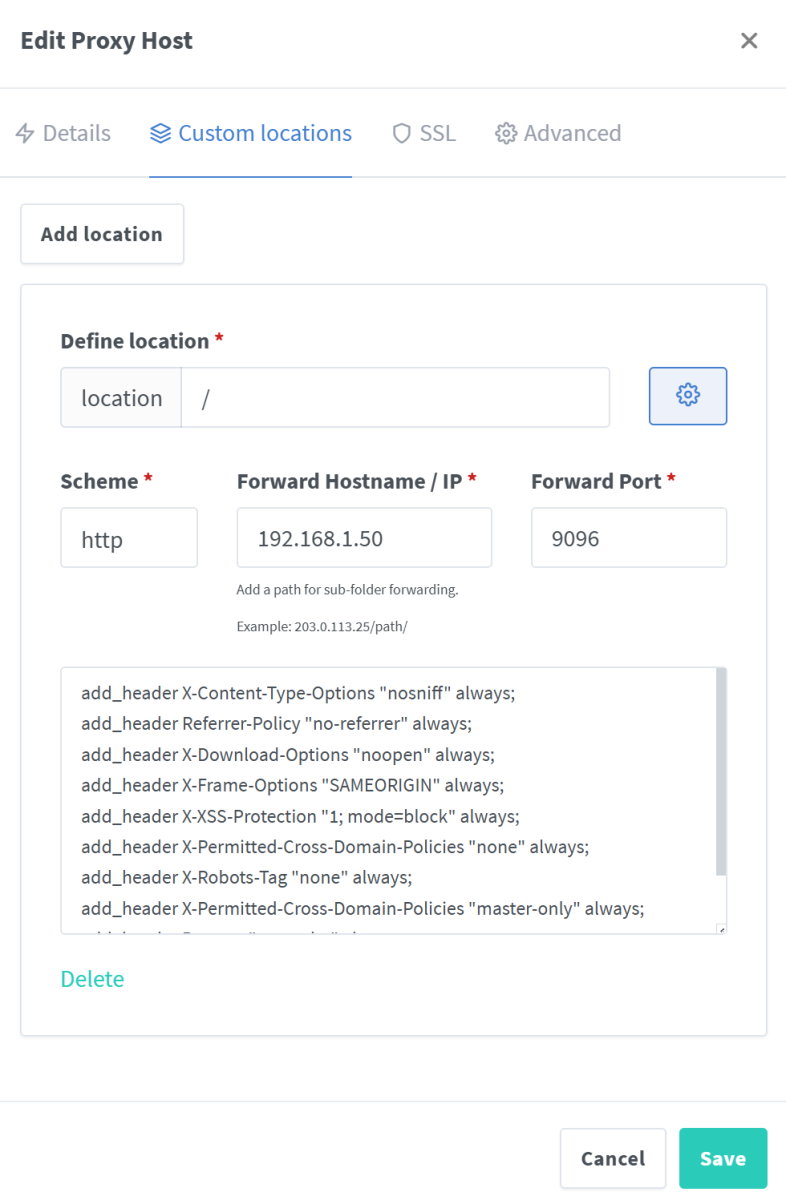The width and height of the screenshot is (786, 1200).
Task: Switch to the SSL tab
Action: tap(437, 133)
